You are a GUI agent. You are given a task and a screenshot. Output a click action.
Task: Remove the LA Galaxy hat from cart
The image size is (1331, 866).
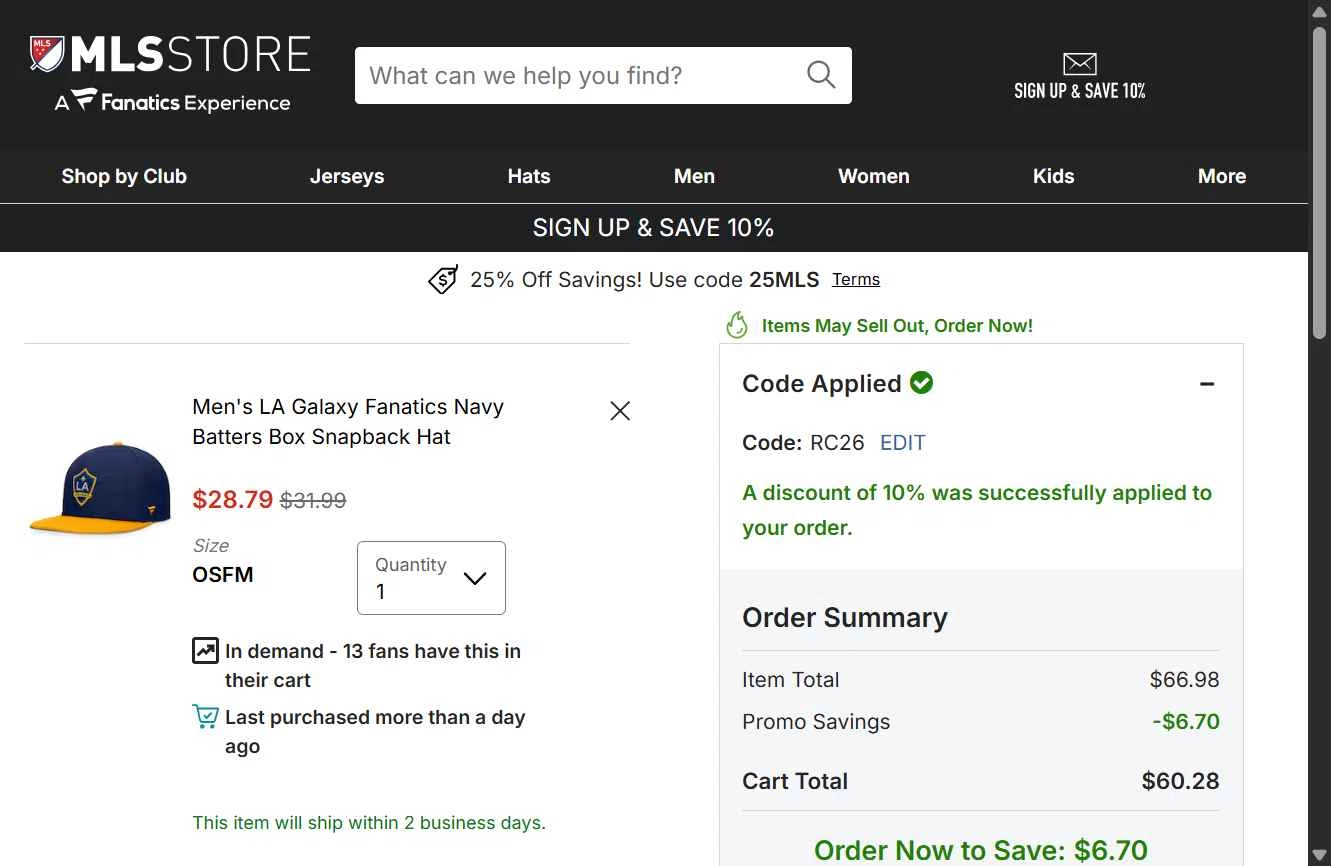pyautogui.click(x=620, y=411)
